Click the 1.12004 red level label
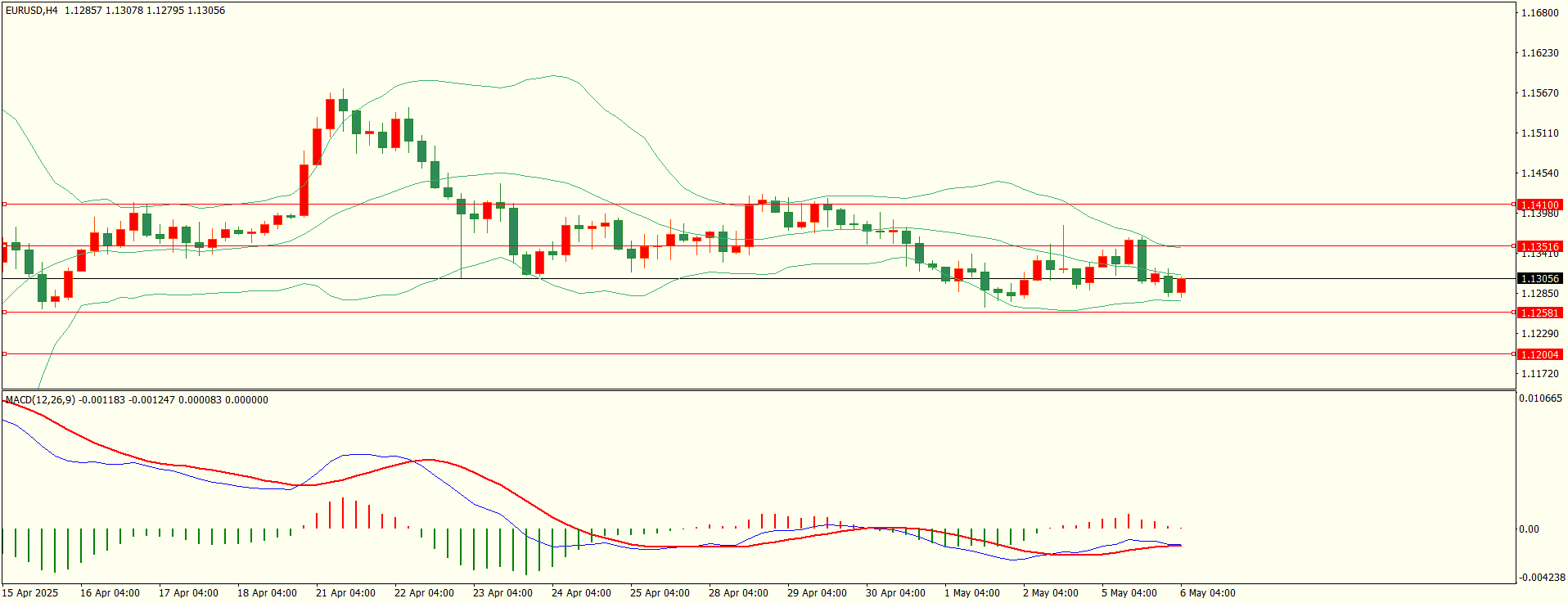 pyautogui.click(x=1539, y=354)
